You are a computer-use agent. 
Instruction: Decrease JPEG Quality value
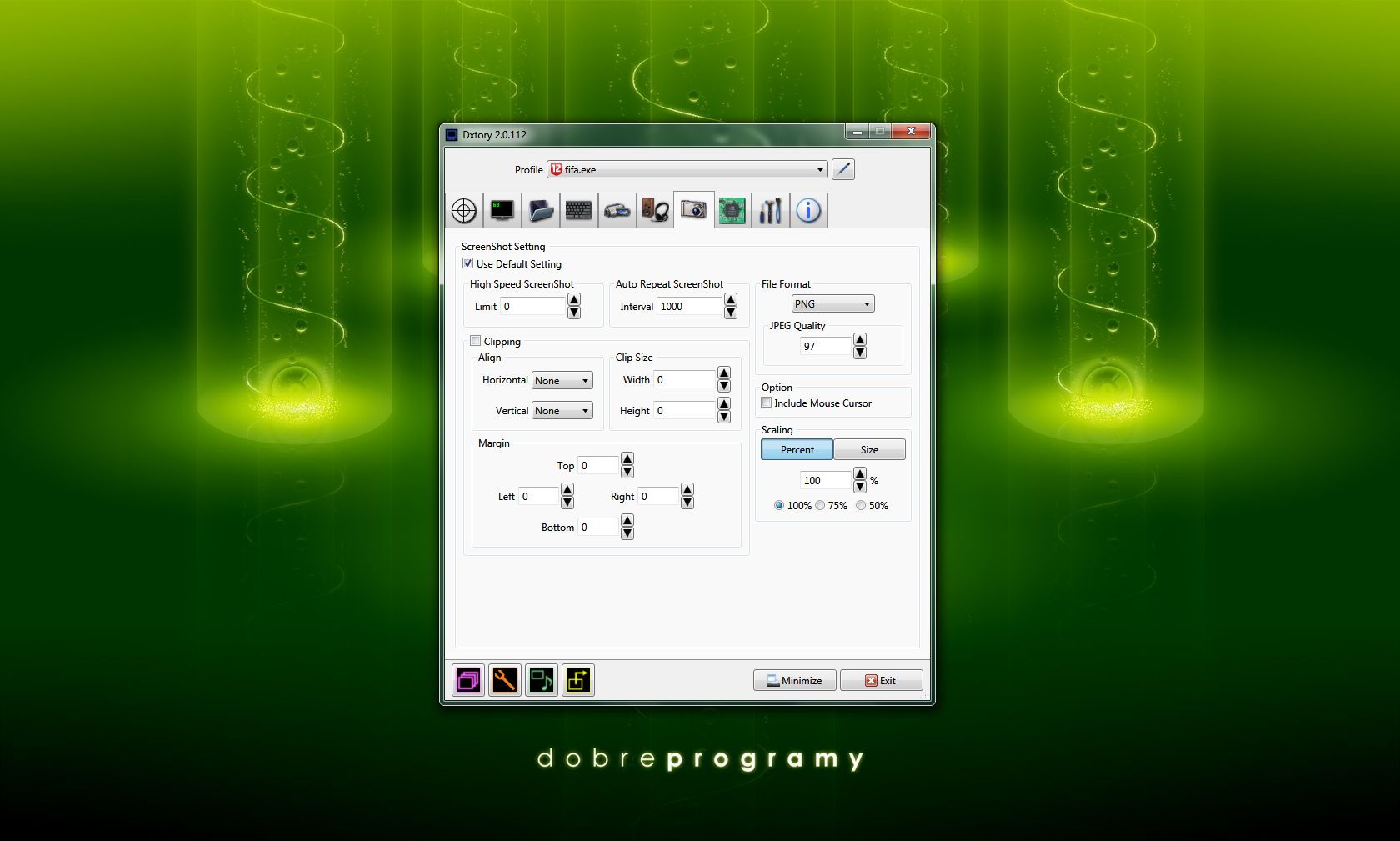(x=860, y=353)
